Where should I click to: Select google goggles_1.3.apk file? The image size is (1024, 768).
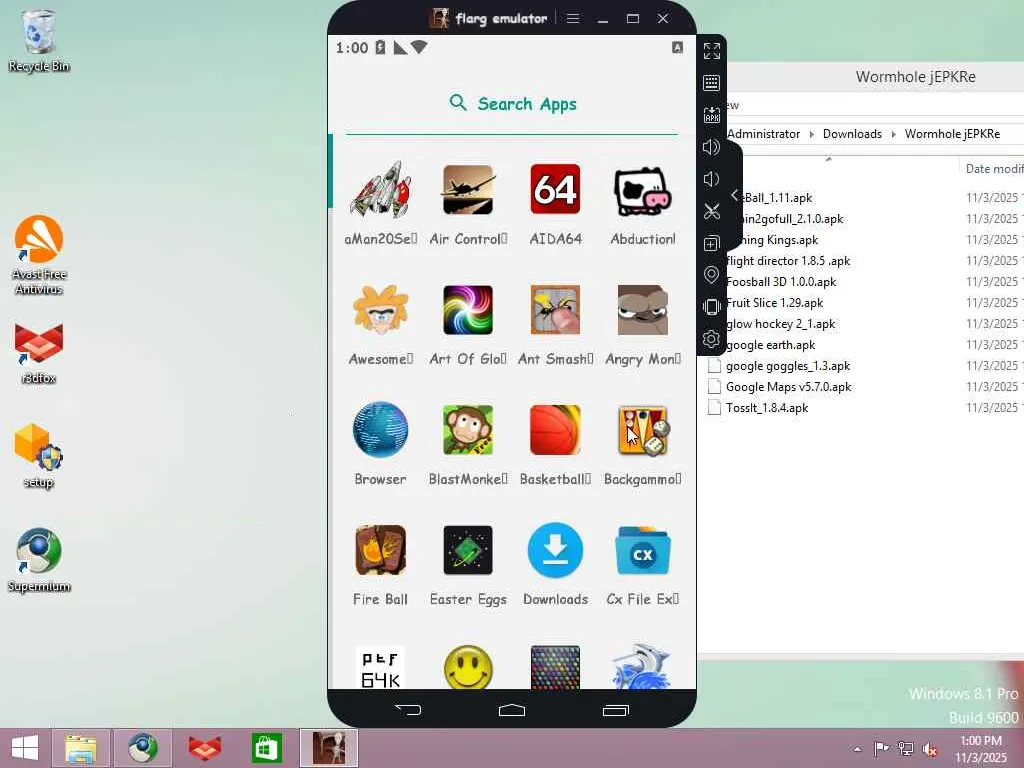tap(788, 366)
